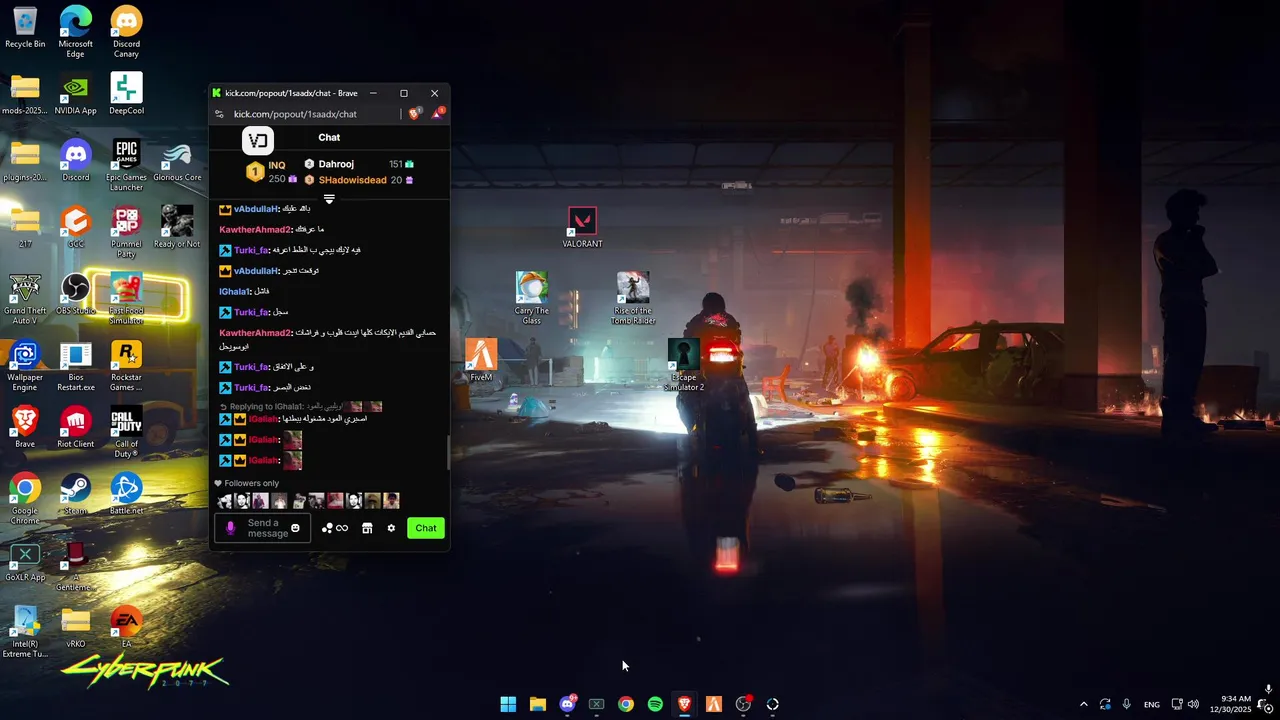Image resolution: width=1280 pixels, height=720 pixels.
Task: Click username IGhala1 in chat
Action: click(x=234, y=291)
